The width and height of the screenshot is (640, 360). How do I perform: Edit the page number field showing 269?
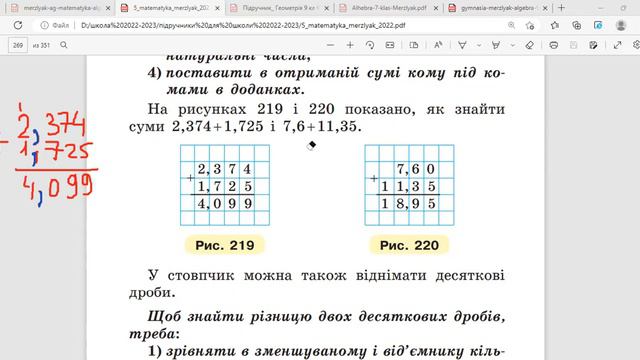tap(18, 45)
